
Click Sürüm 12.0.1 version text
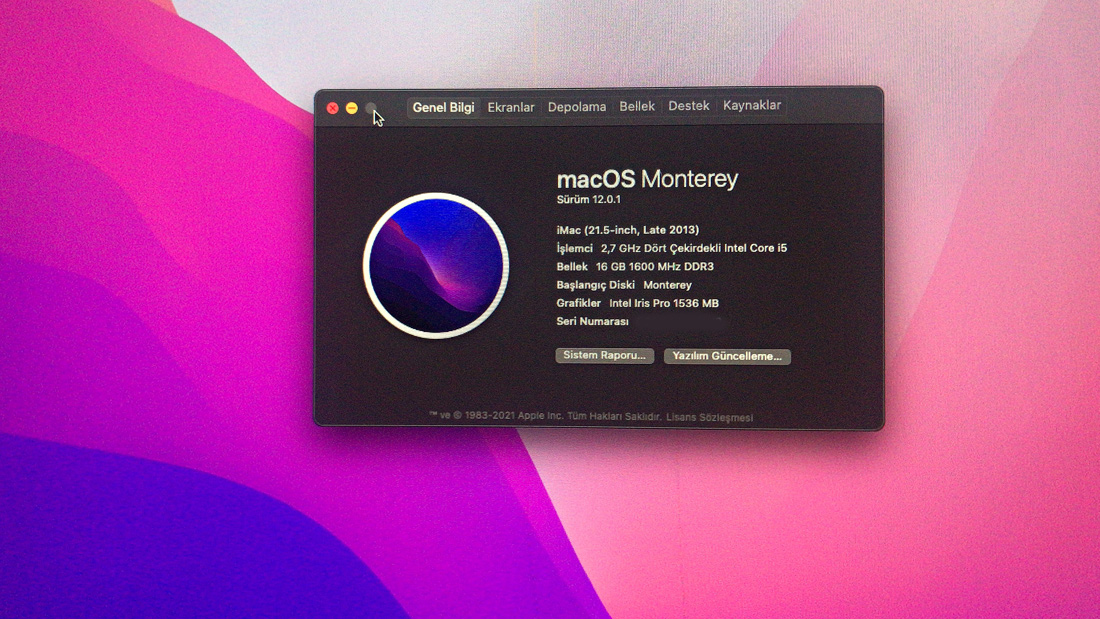(589, 200)
